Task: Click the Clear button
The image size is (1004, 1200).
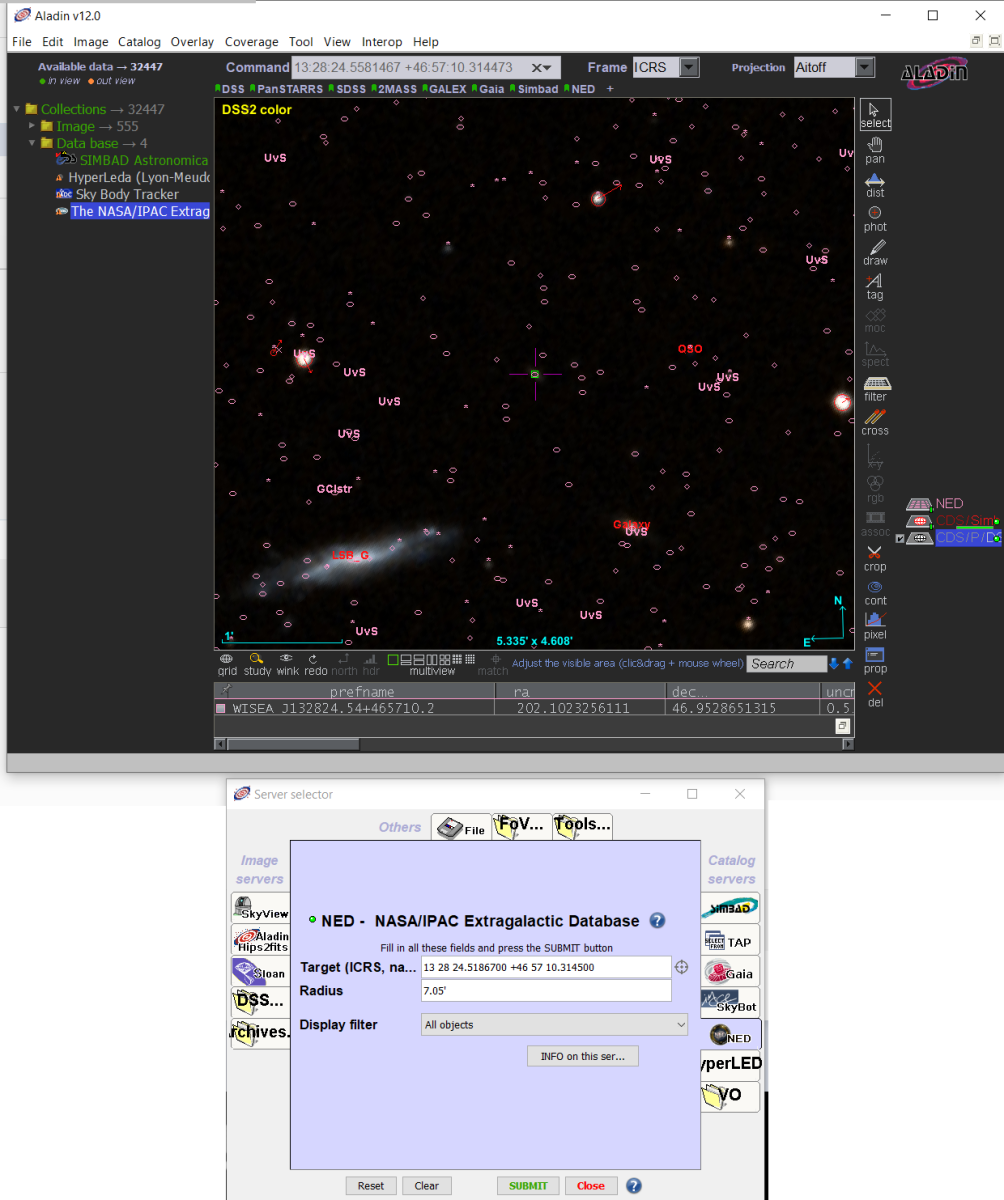Action: coord(427,1186)
